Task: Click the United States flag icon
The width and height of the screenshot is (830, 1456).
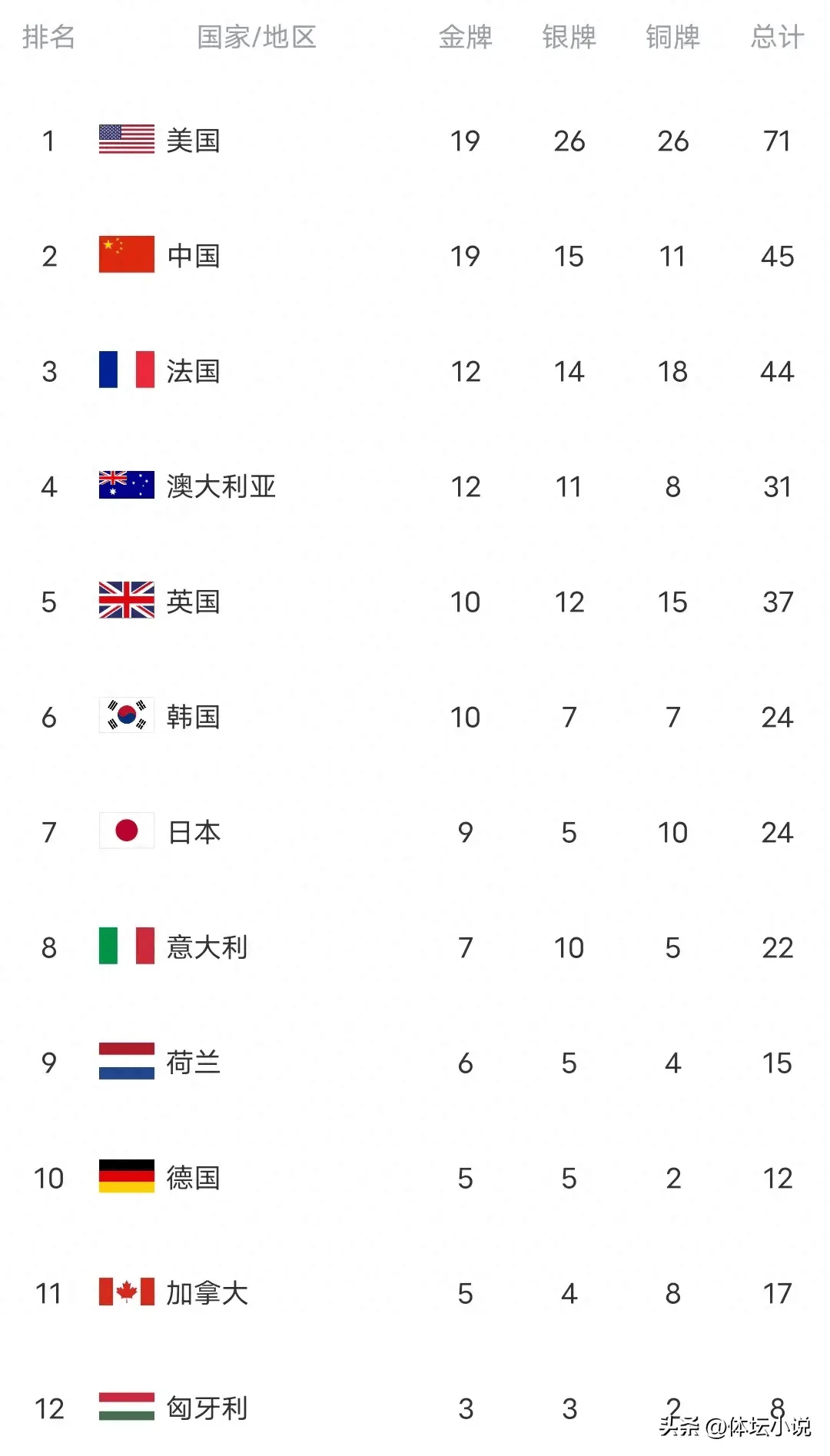Action: point(127,140)
